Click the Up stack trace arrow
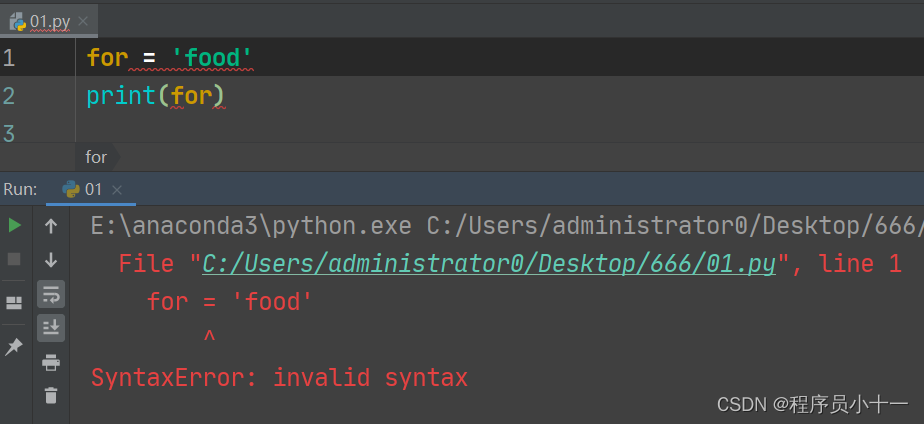This screenshot has width=924, height=424. 51,226
